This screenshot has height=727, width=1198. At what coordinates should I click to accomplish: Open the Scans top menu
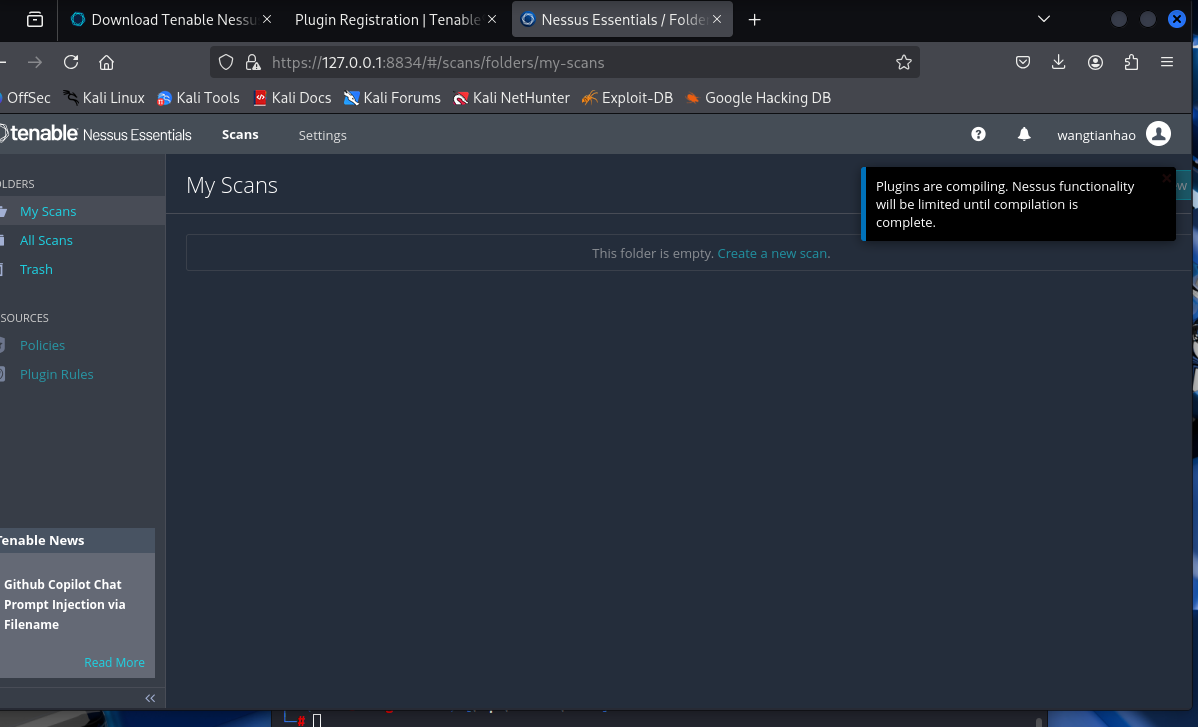tap(240, 134)
